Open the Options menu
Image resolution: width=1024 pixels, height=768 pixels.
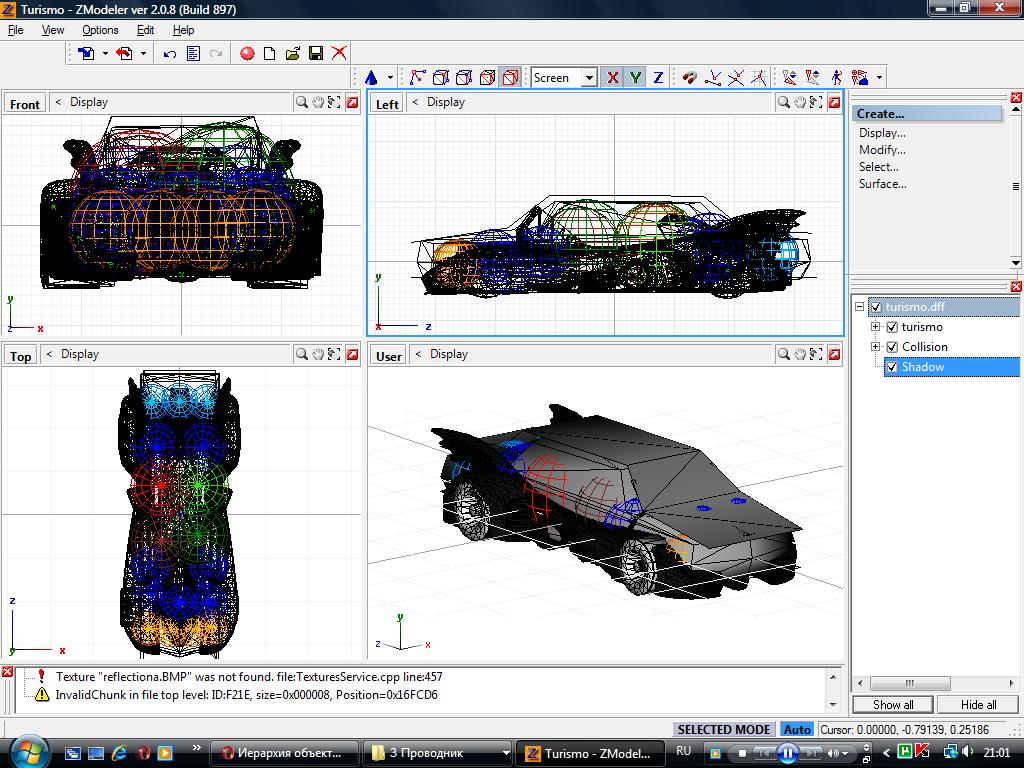pos(100,30)
